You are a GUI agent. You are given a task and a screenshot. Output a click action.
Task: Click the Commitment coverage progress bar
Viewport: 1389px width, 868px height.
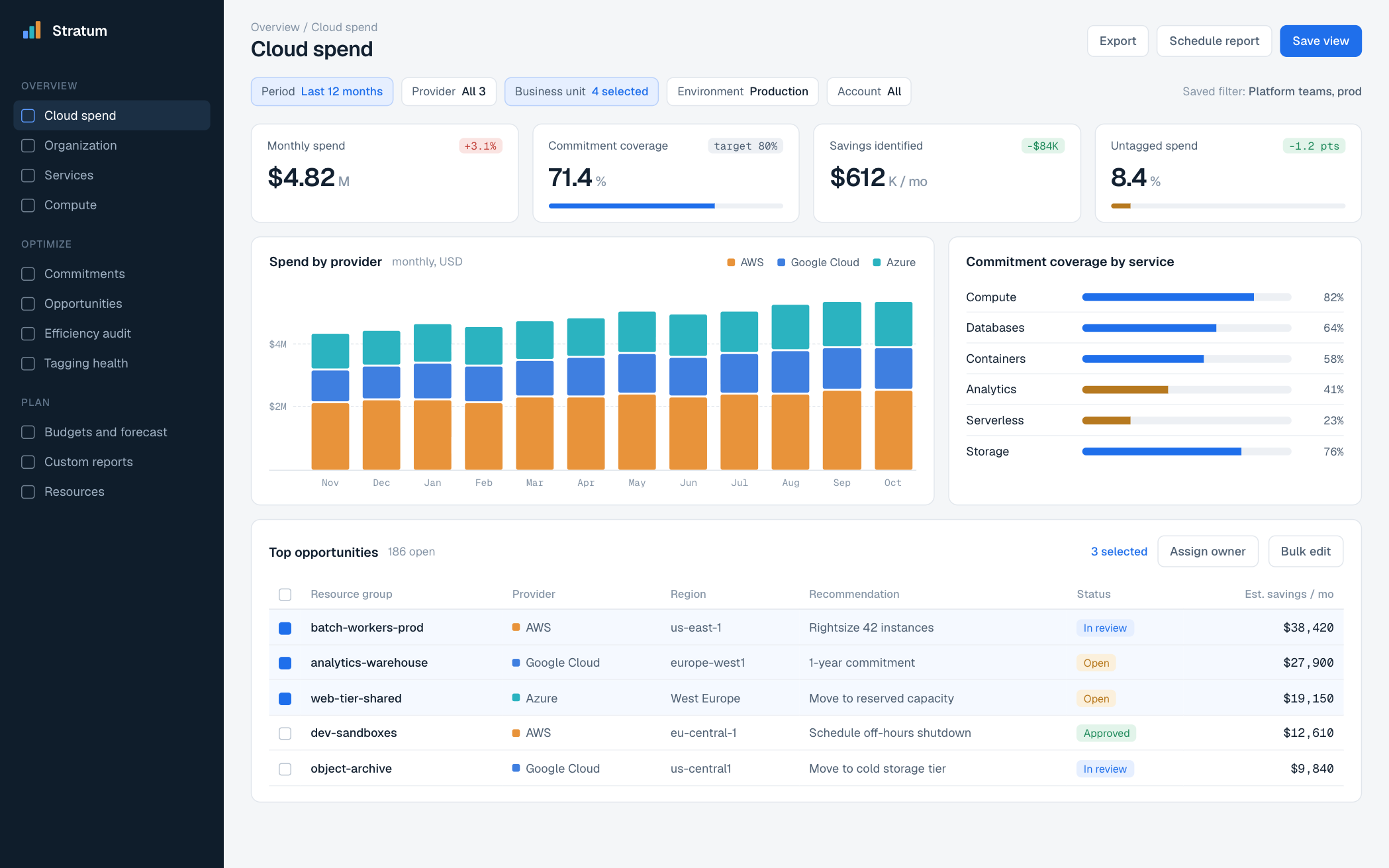[x=665, y=206]
